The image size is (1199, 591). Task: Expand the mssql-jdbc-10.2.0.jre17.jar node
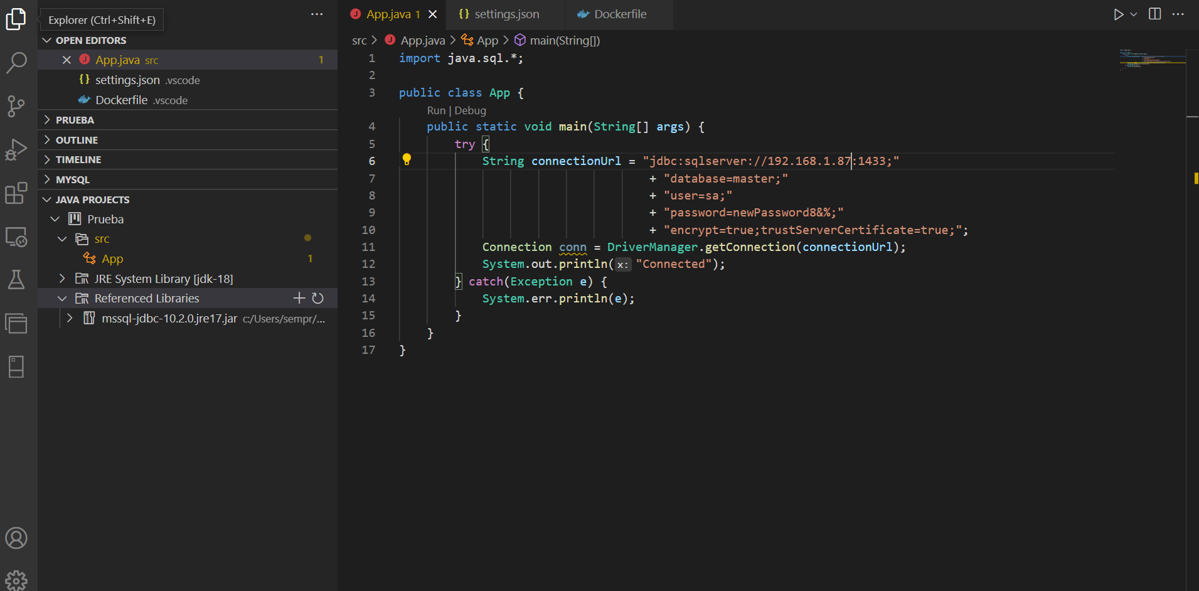(70, 318)
